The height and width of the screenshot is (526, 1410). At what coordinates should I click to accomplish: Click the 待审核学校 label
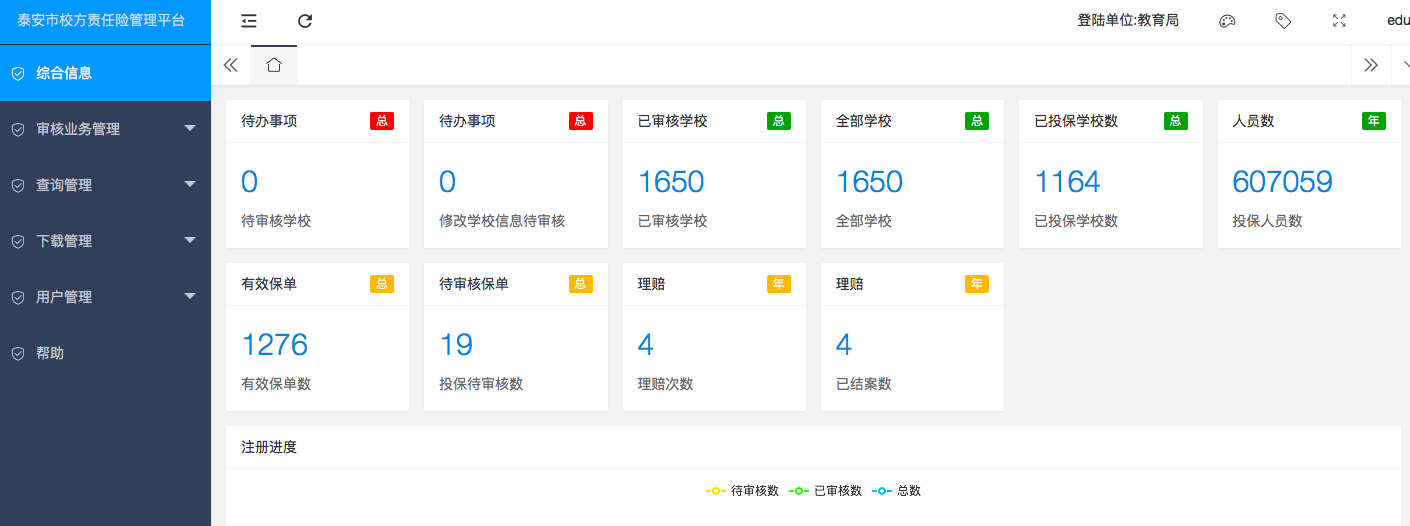coord(276,221)
